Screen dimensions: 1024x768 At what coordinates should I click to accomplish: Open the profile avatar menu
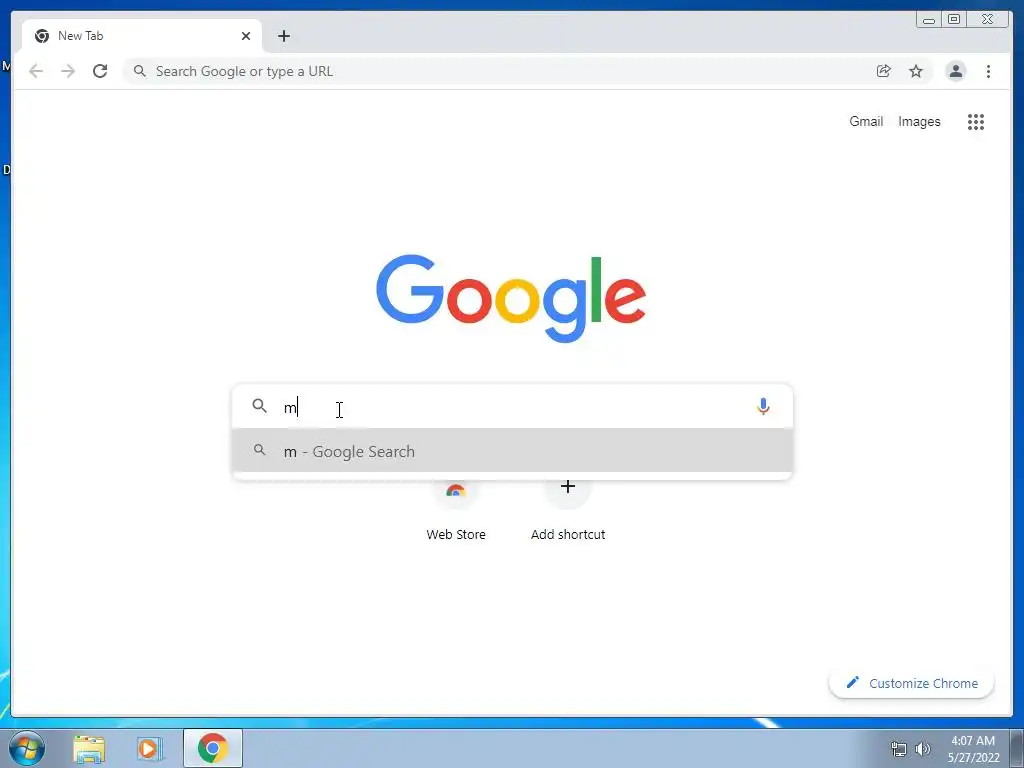click(x=955, y=71)
